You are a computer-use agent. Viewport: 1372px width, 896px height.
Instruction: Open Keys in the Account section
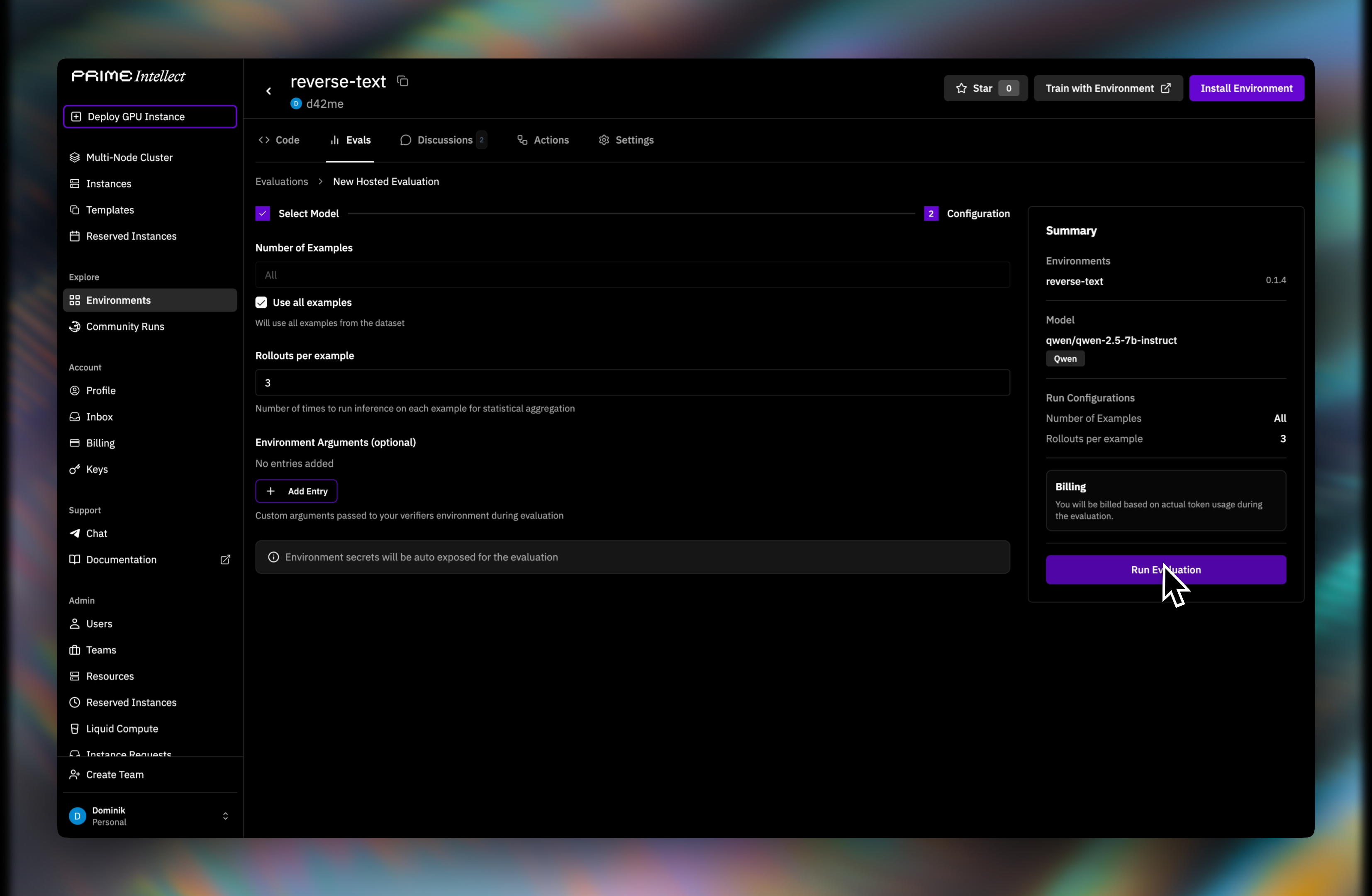pyautogui.click(x=97, y=469)
